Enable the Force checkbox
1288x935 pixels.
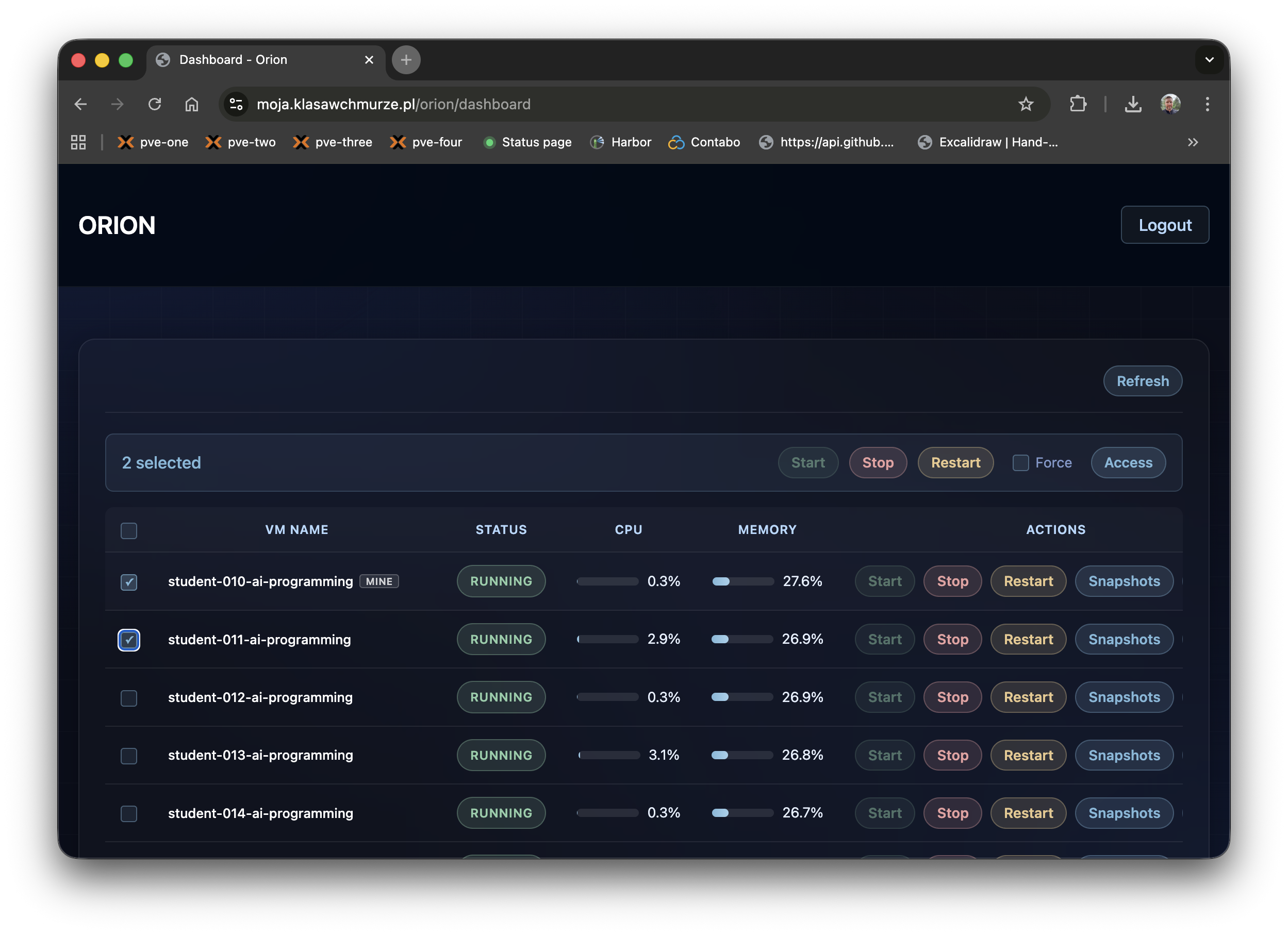click(1020, 463)
